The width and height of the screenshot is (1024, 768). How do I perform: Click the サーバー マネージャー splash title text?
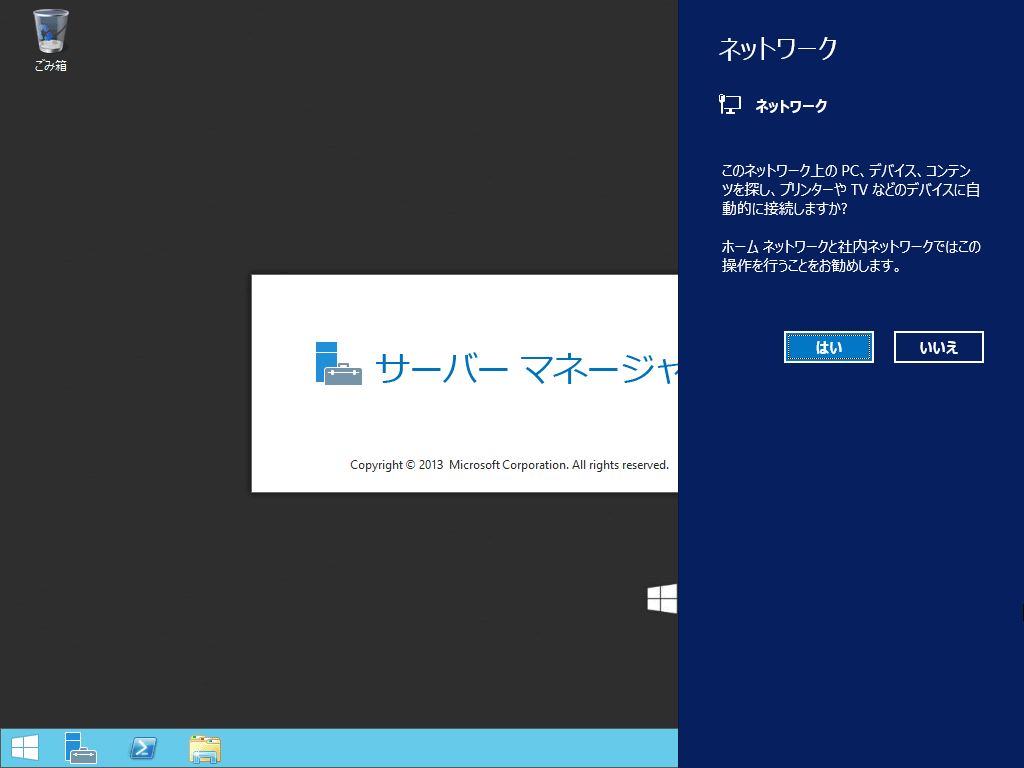[x=526, y=369]
